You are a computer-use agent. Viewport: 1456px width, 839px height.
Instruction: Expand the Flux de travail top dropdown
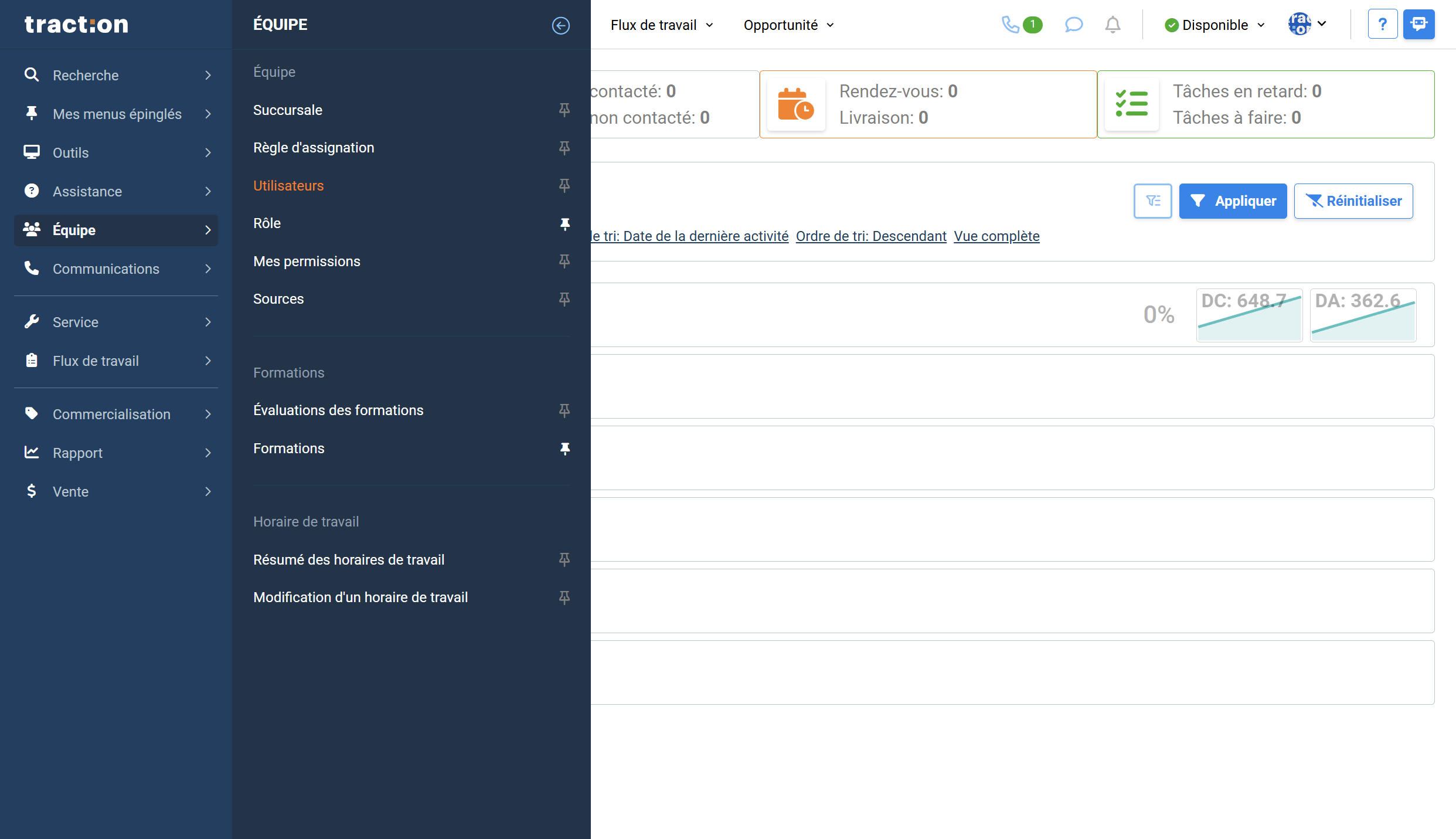coord(661,25)
